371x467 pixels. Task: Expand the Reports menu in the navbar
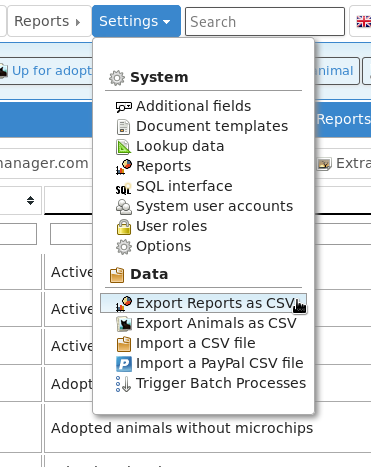tap(49, 21)
